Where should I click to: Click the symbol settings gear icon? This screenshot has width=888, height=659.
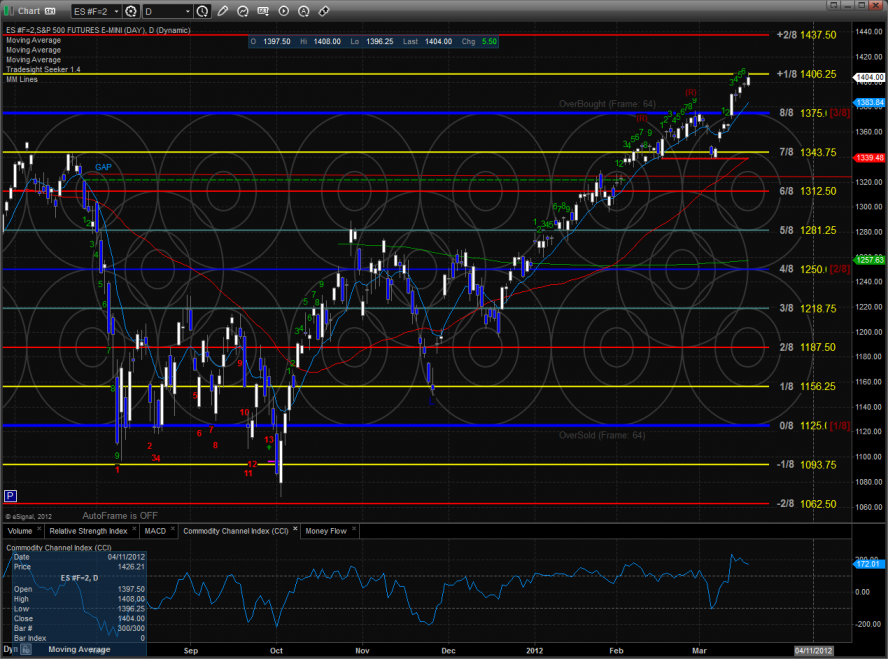131,11
